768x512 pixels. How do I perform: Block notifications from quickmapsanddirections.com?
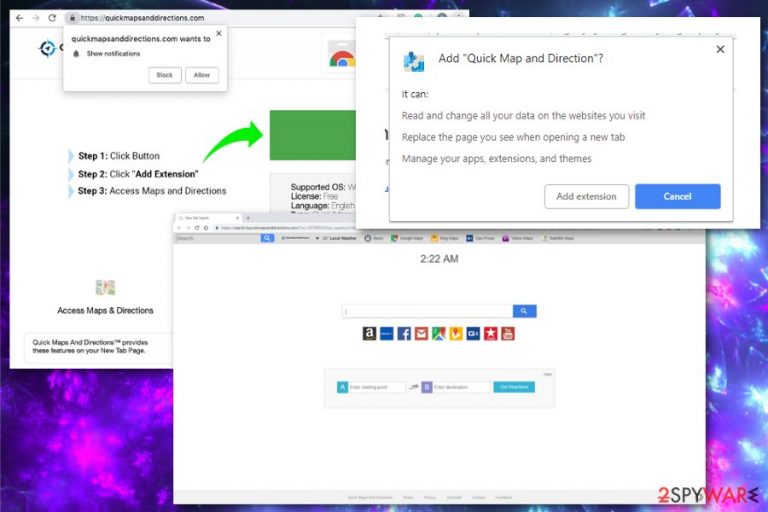click(165, 75)
